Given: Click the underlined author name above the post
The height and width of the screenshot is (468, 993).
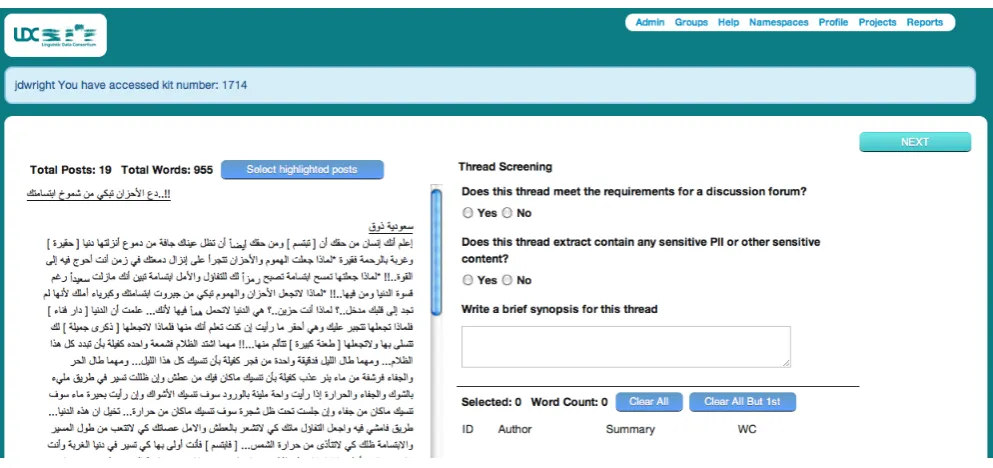Looking at the screenshot, I should pos(391,226).
